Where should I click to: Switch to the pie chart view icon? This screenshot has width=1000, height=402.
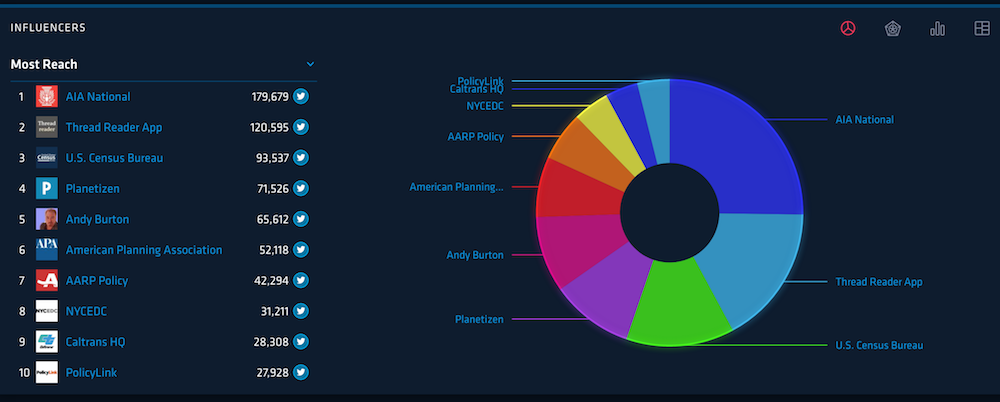(x=848, y=28)
